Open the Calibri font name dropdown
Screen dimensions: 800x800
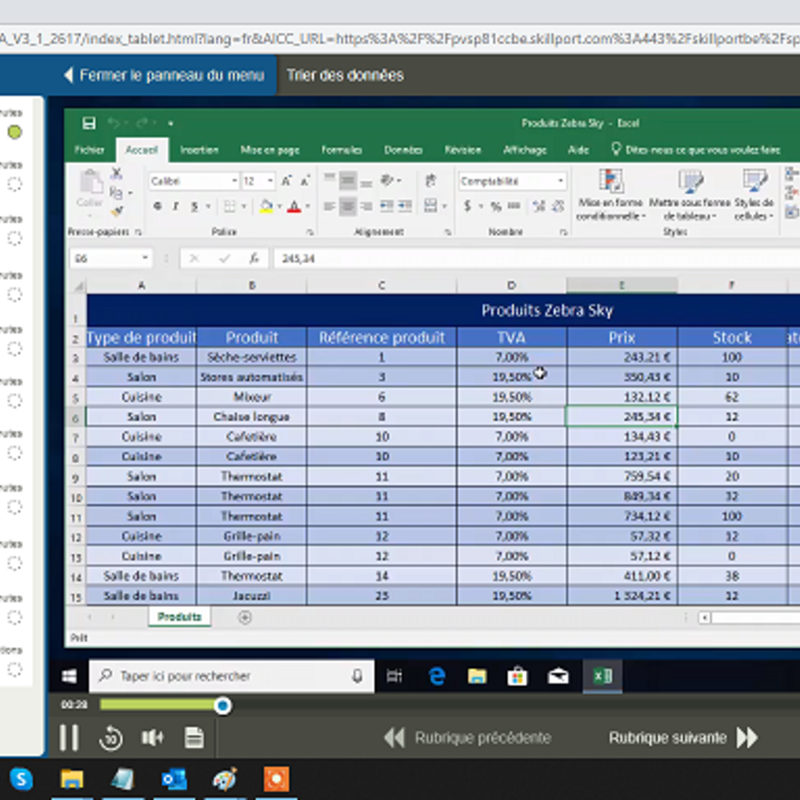tap(234, 181)
